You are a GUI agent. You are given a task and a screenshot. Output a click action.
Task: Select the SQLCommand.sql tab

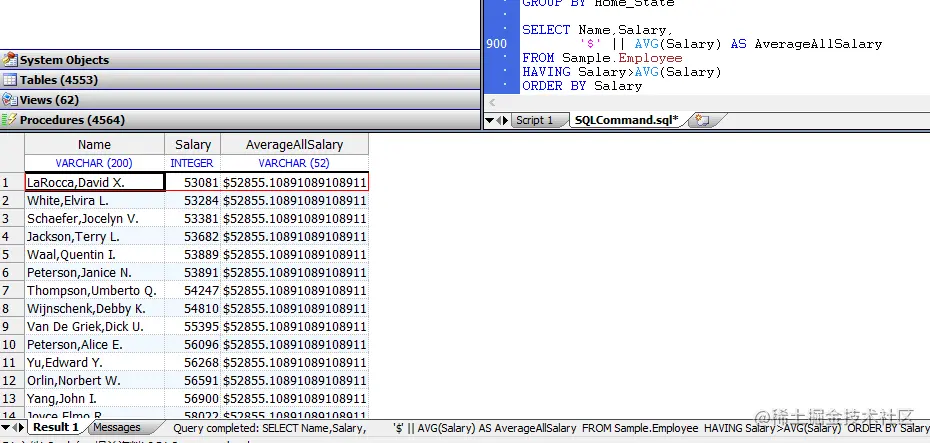(x=626, y=120)
